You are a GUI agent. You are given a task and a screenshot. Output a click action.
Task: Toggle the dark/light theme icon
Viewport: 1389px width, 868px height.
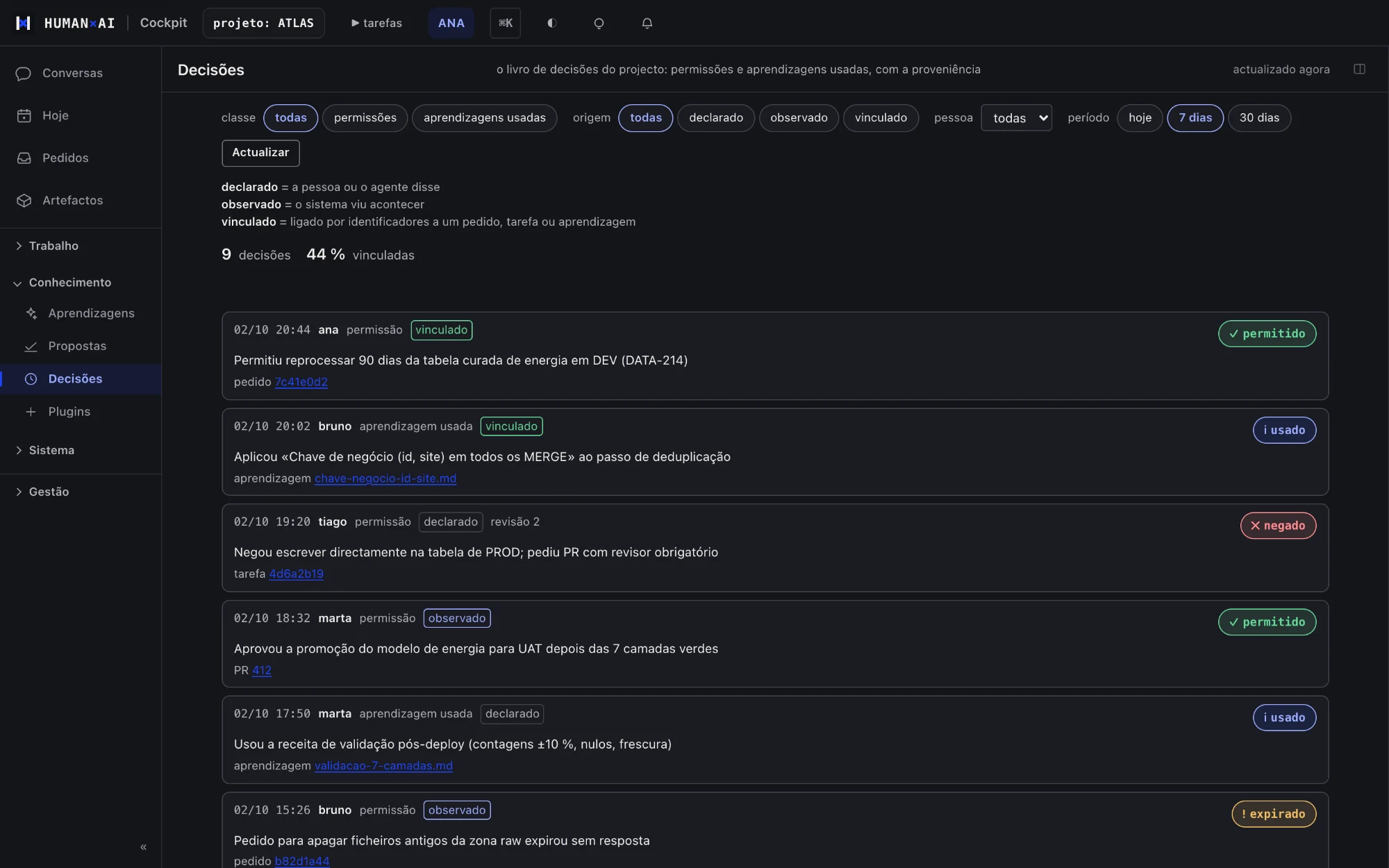pyautogui.click(x=552, y=23)
